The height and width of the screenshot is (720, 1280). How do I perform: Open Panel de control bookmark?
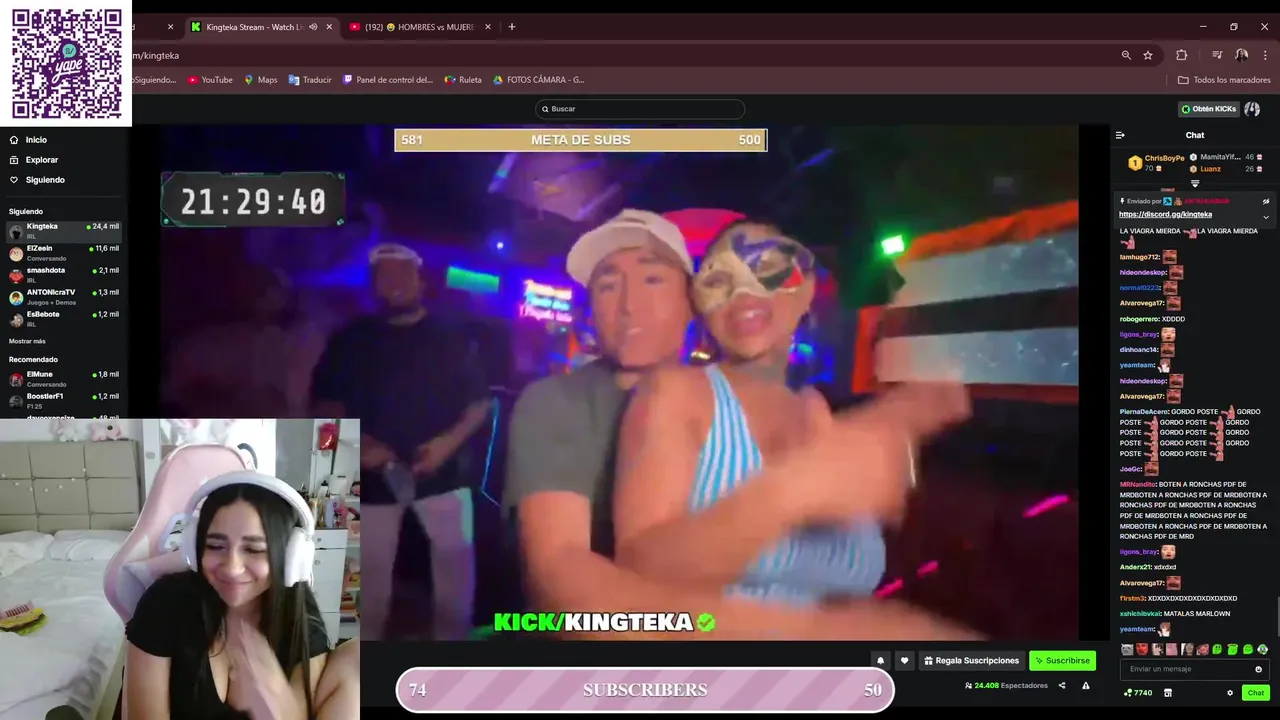[388, 80]
